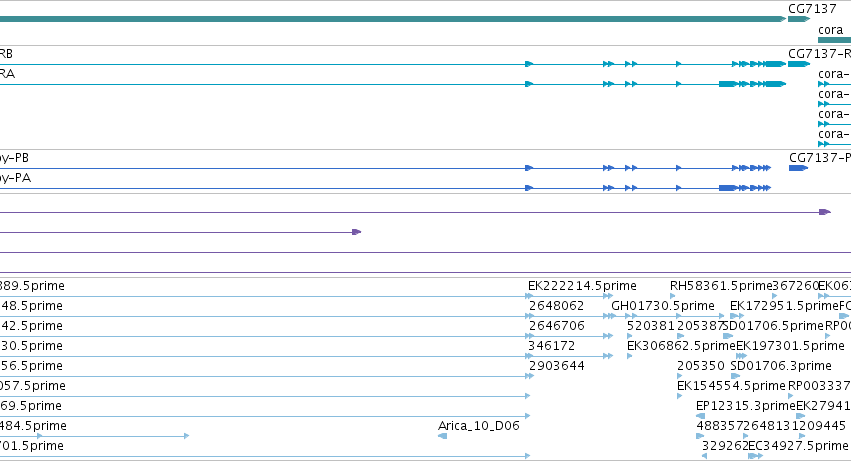The image size is (851, 461).
Task: Select the 701.5prime EST label
Action: [x=32, y=446]
